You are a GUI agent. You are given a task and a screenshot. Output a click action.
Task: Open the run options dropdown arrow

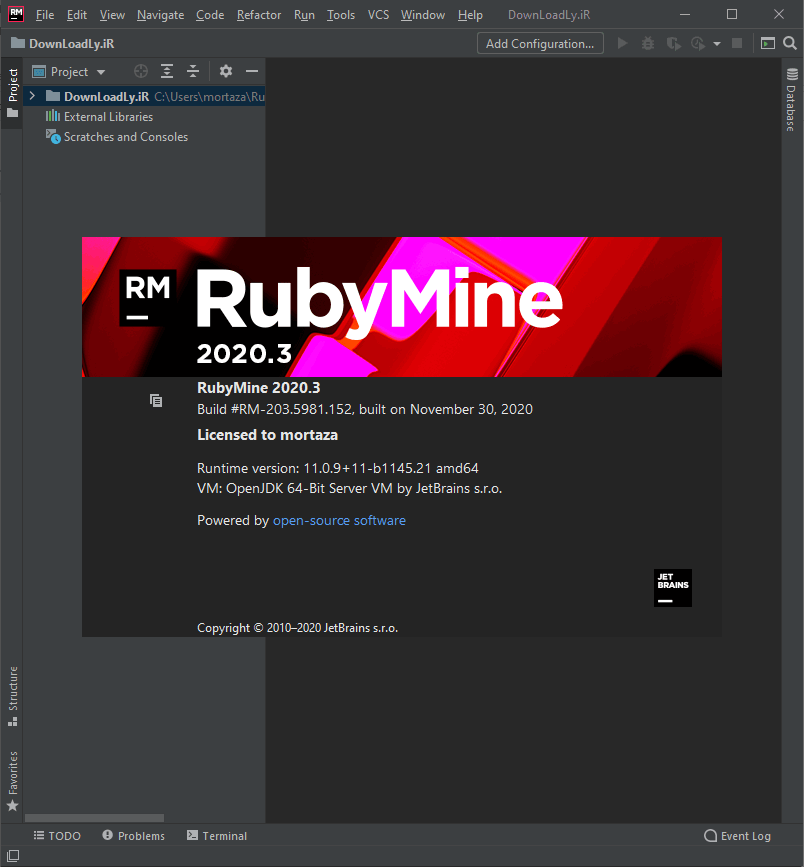point(717,44)
